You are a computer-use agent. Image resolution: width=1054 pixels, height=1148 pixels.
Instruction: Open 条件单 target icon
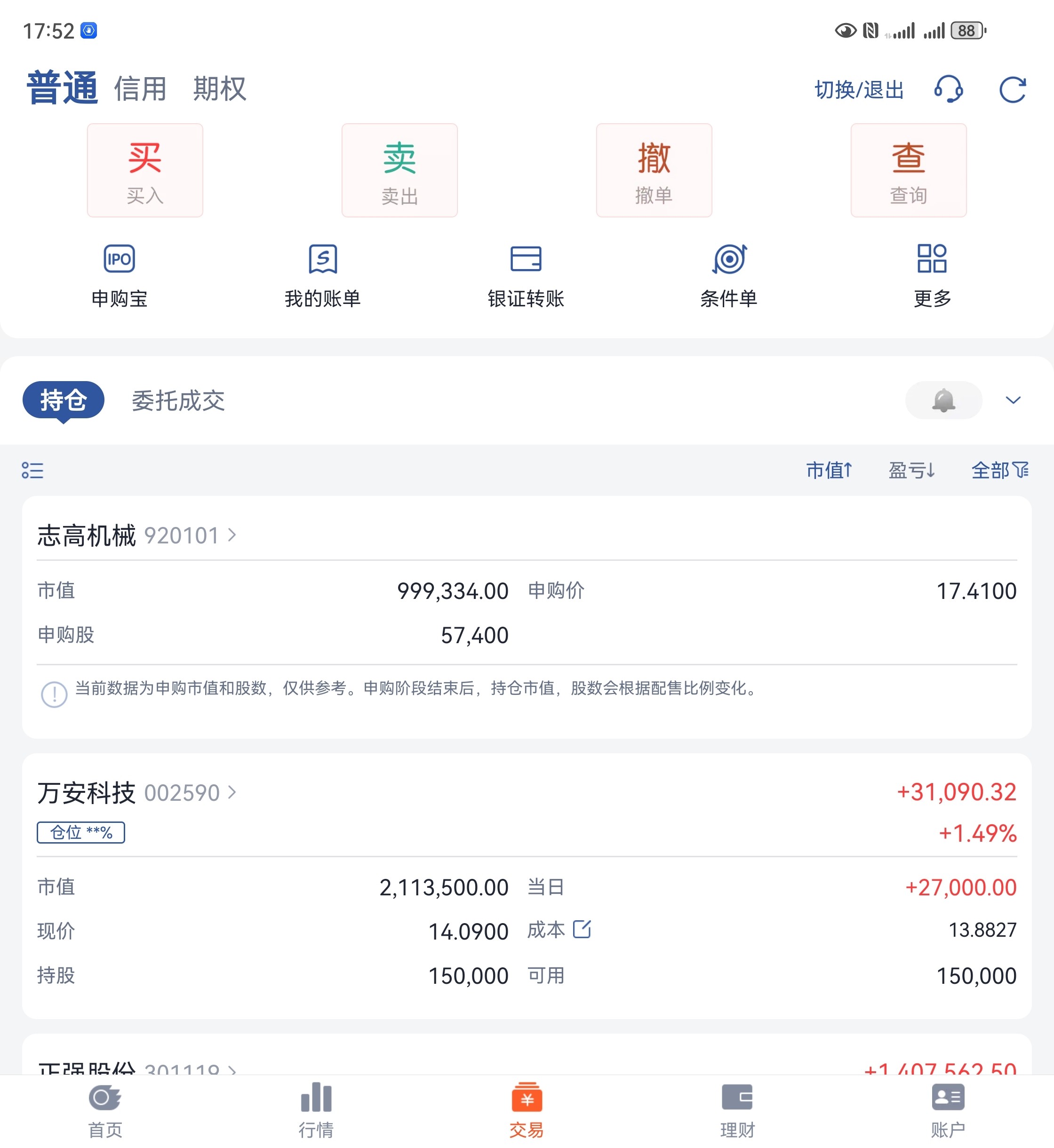pyautogui.click(x=729, y=260)
